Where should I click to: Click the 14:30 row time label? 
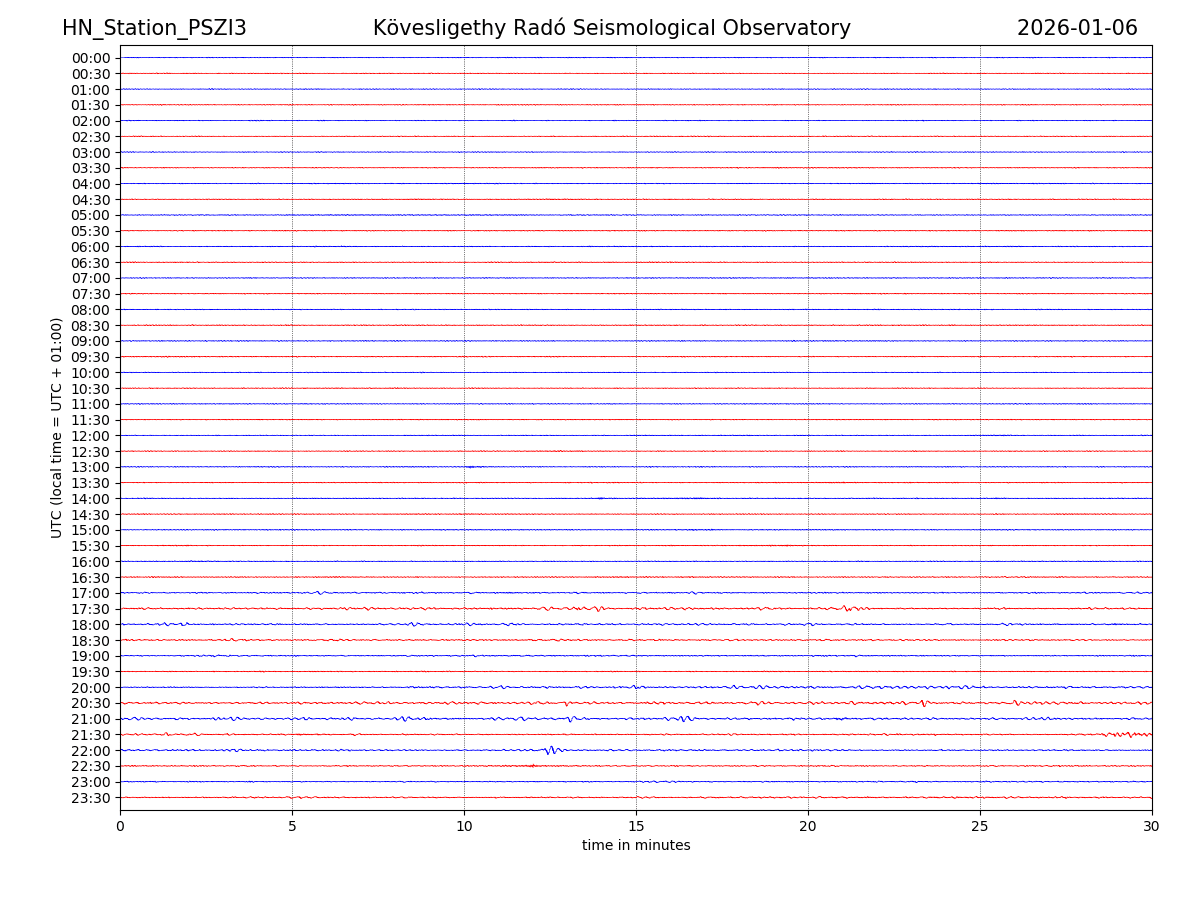pyautogui.click(x=91, y=515)
